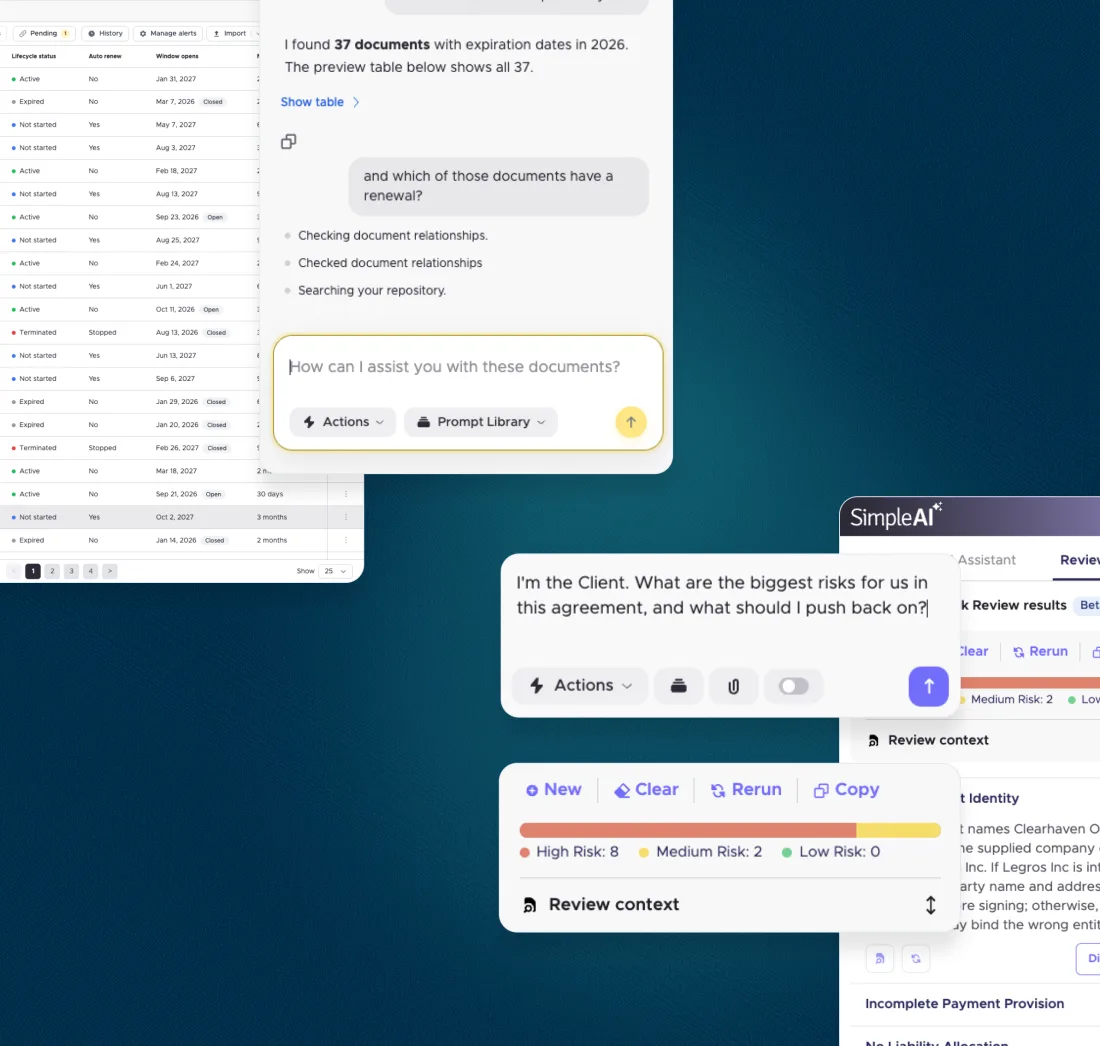Open the Incomplete Payment Provision item
The height and width of the screenshot is (1046, 1100).
pos(965,1003)
